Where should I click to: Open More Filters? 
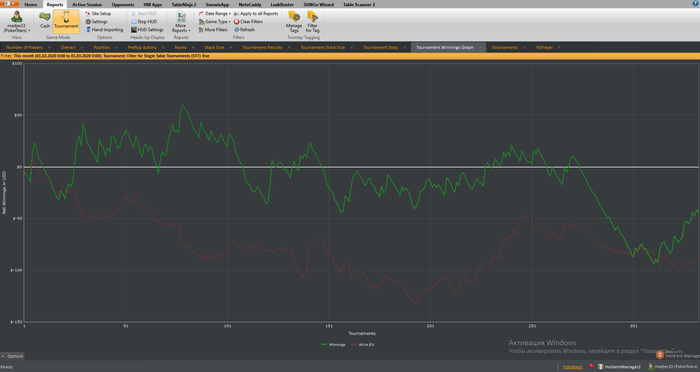pyautogui.click(x=213, y=29)
